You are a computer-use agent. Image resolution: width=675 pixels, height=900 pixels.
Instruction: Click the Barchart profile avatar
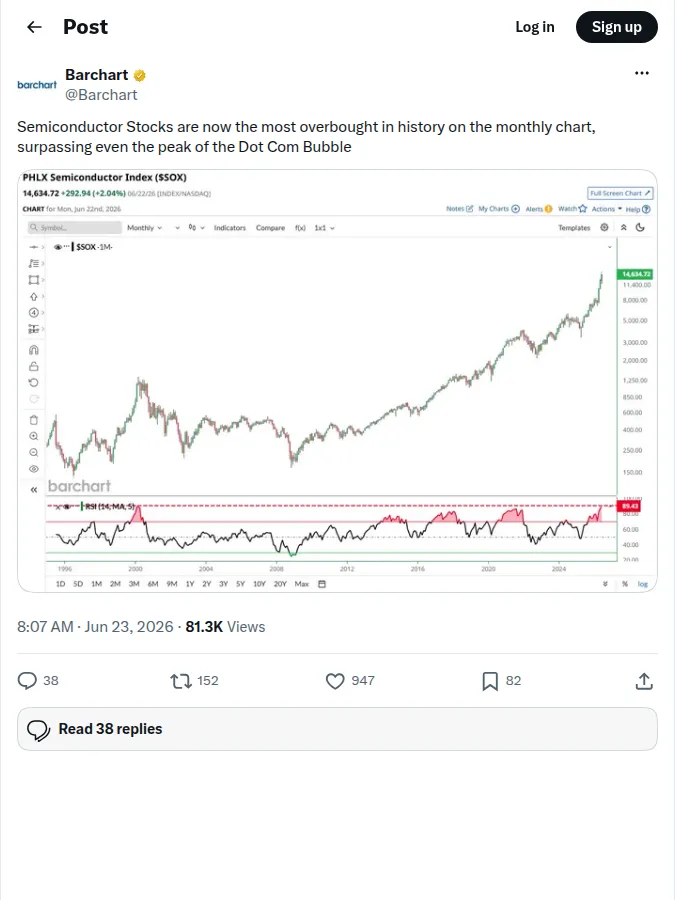37,85
